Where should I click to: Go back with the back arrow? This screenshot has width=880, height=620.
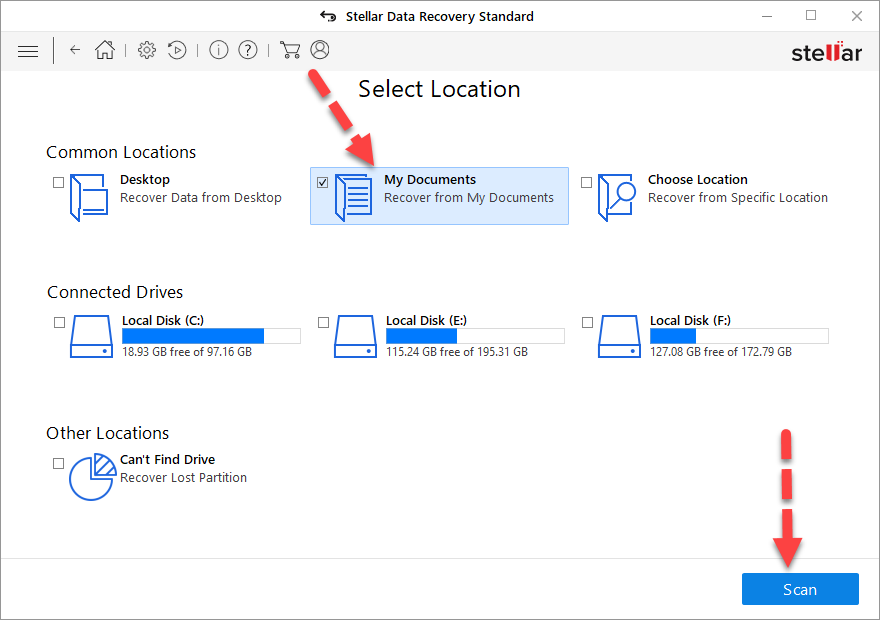tap(75, 50)
